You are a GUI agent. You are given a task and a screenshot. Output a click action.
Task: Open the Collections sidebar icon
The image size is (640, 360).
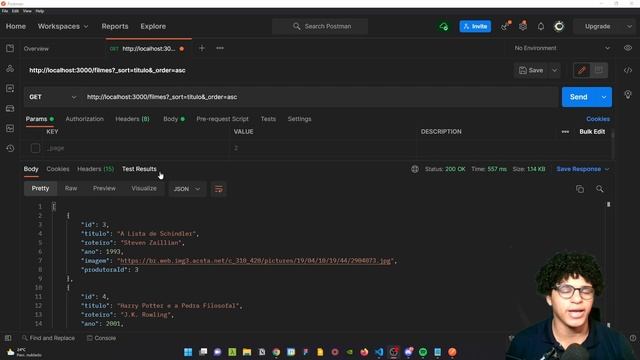pos(10,48)
